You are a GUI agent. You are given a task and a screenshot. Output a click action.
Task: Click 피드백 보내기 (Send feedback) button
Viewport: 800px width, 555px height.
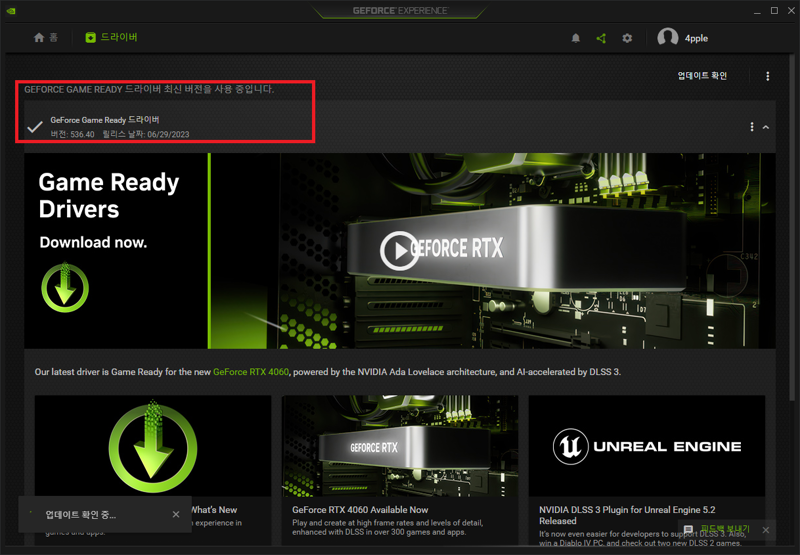[725, 529]
